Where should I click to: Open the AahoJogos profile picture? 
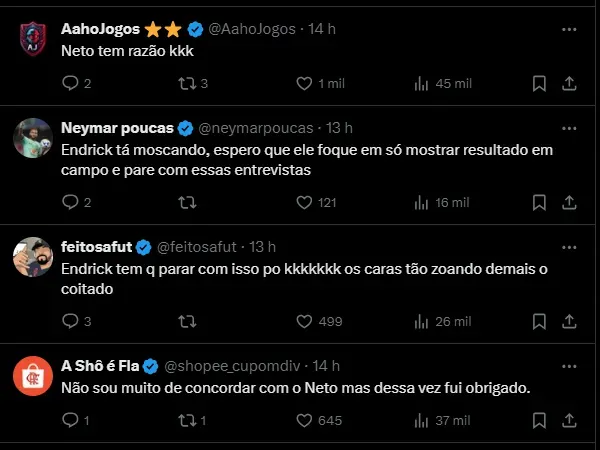(33, 40)
